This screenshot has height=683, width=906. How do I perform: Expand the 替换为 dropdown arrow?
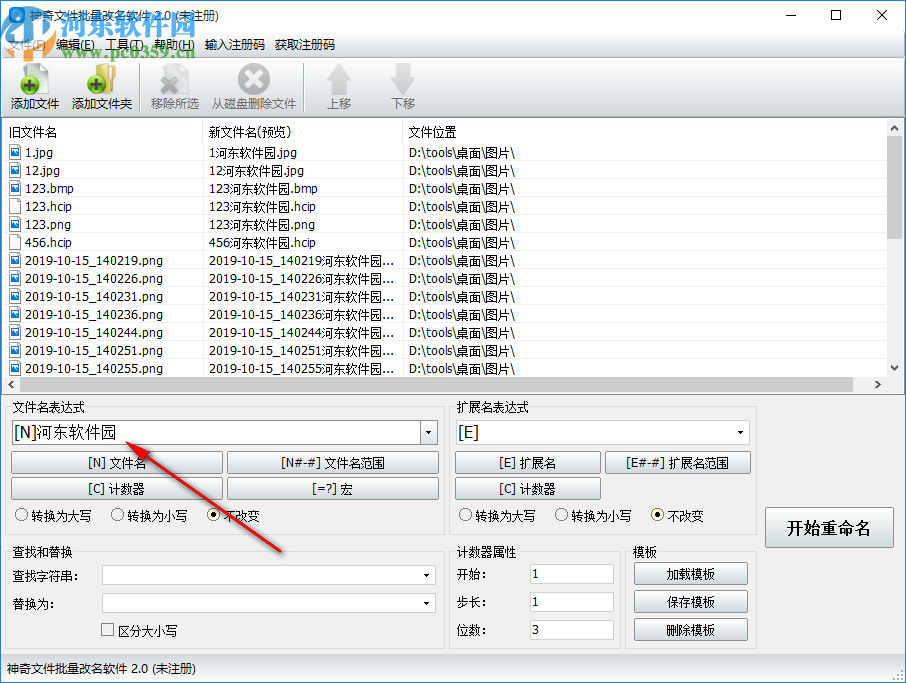426,603
